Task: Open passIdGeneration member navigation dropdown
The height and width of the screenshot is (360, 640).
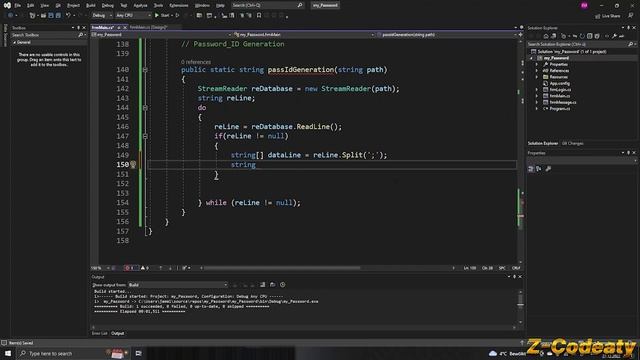Action: pos(447,35)
